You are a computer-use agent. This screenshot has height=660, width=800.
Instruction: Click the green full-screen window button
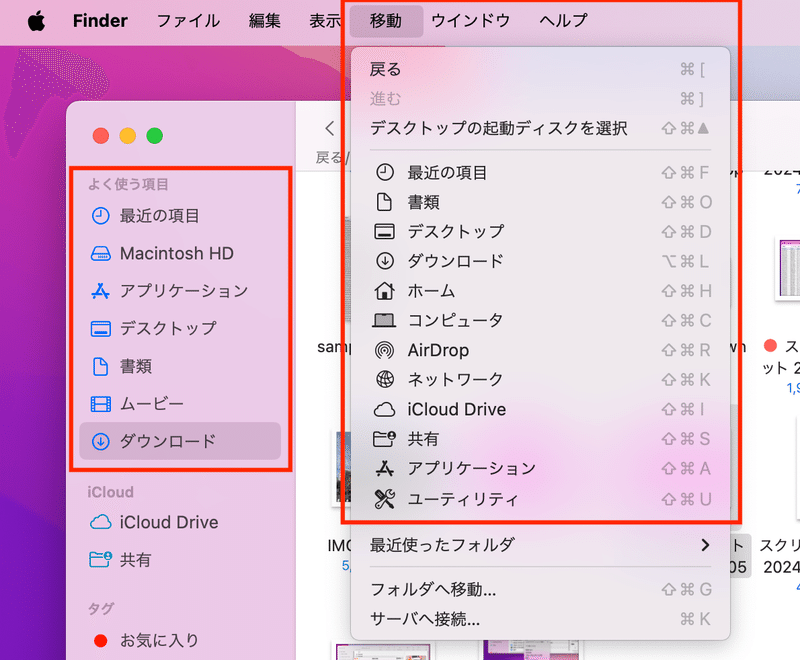[x=155, y=136]
